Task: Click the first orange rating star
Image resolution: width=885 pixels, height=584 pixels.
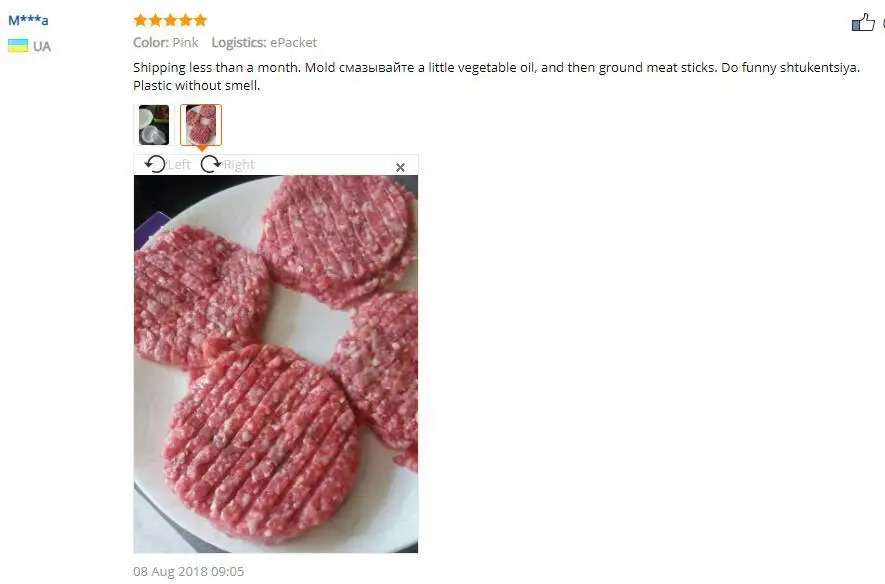Action: [140, 21]
